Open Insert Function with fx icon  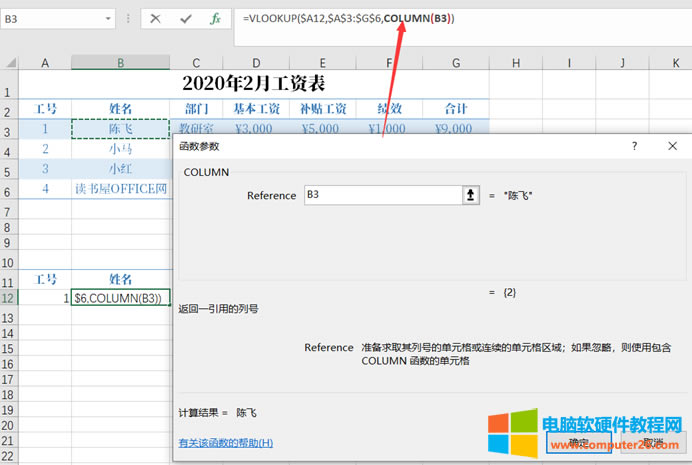[x=214, y=19]
